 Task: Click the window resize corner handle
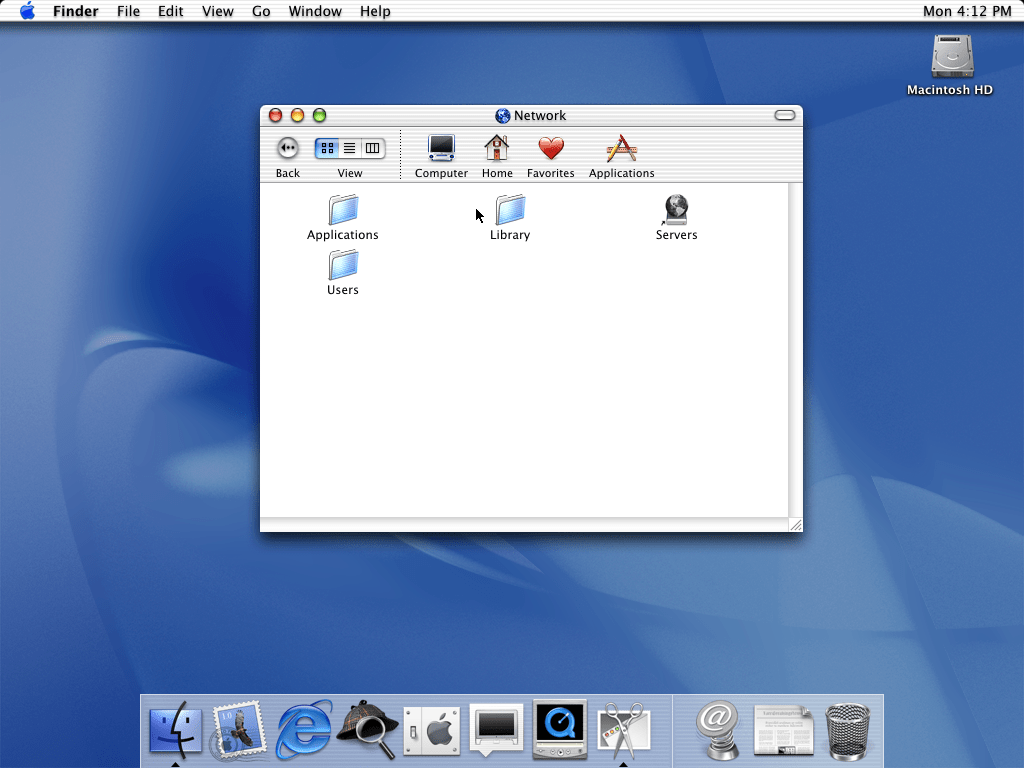click(796, 525)
